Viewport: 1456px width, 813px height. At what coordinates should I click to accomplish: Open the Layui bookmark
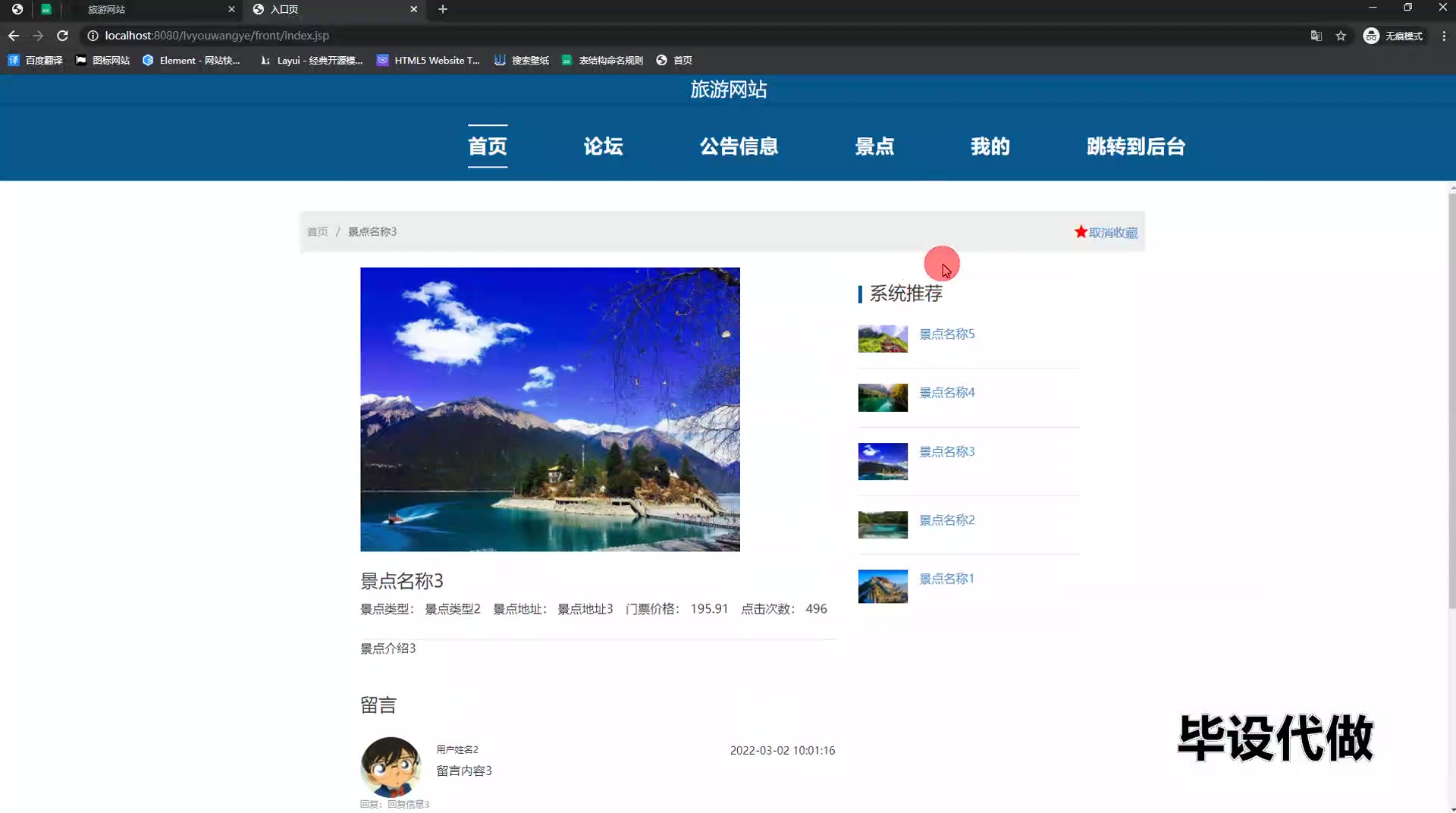(x=311, y=60)
